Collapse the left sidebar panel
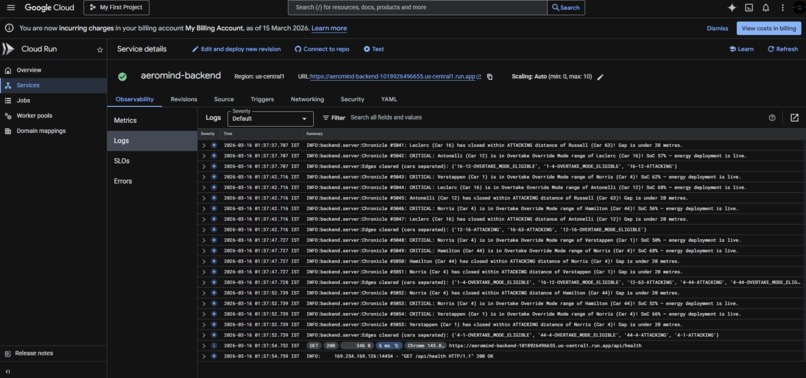Viewport: 806px width, 378px height. 8,371
